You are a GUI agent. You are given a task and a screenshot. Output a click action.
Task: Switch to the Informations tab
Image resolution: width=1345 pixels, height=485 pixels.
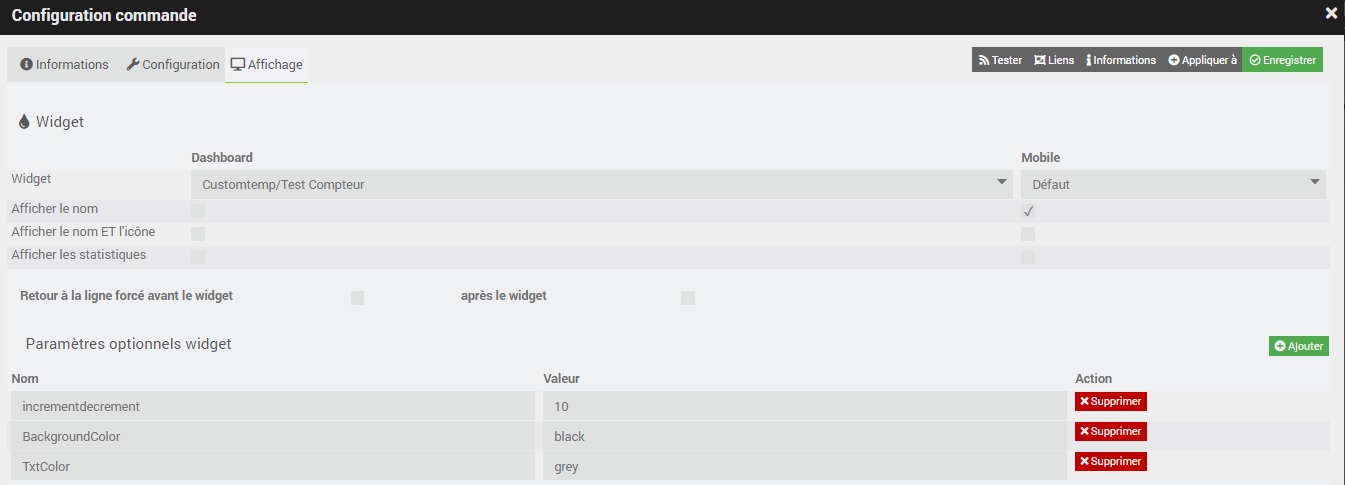coord(64,64)
